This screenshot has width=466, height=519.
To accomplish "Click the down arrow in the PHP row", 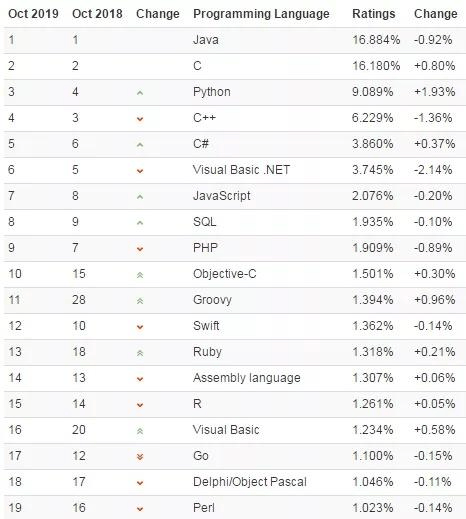I will pyautogui.click(x=140, y=249).
